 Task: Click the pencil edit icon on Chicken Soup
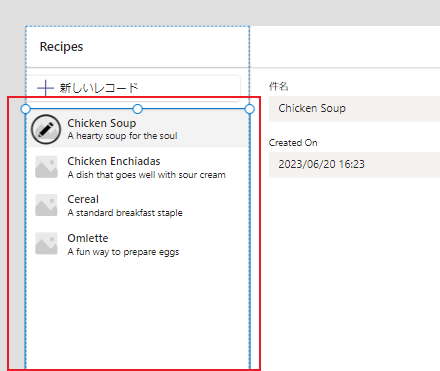point(46,129)
